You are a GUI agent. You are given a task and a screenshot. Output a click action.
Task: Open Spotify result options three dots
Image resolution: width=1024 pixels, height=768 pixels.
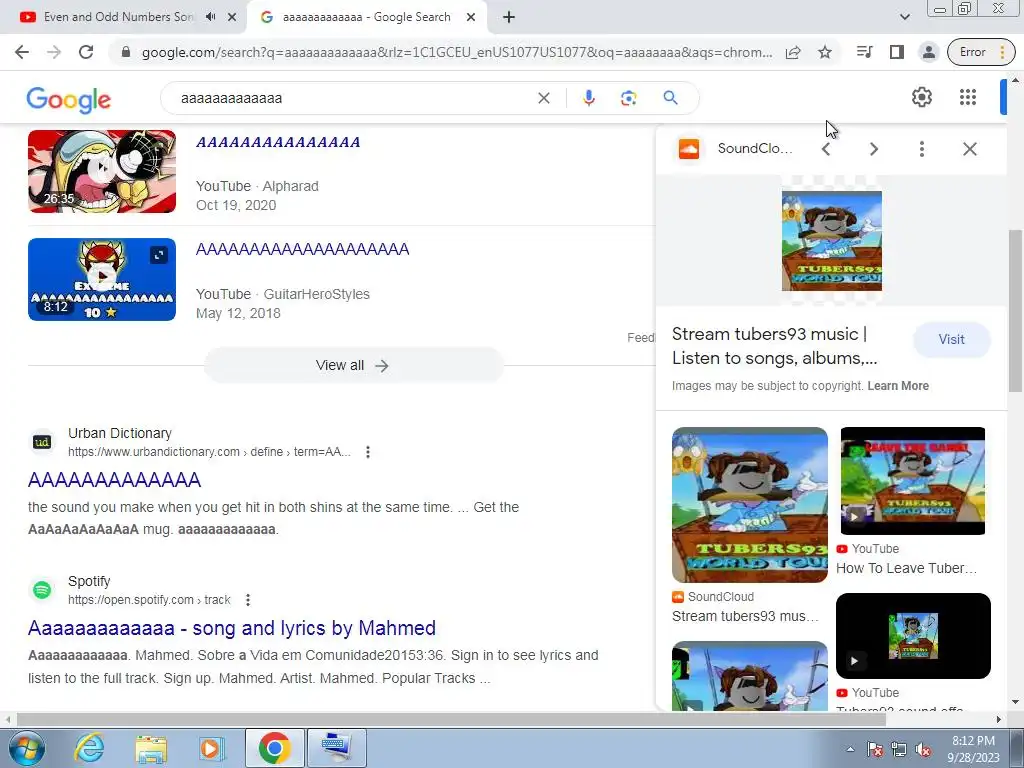coord(248,600)
